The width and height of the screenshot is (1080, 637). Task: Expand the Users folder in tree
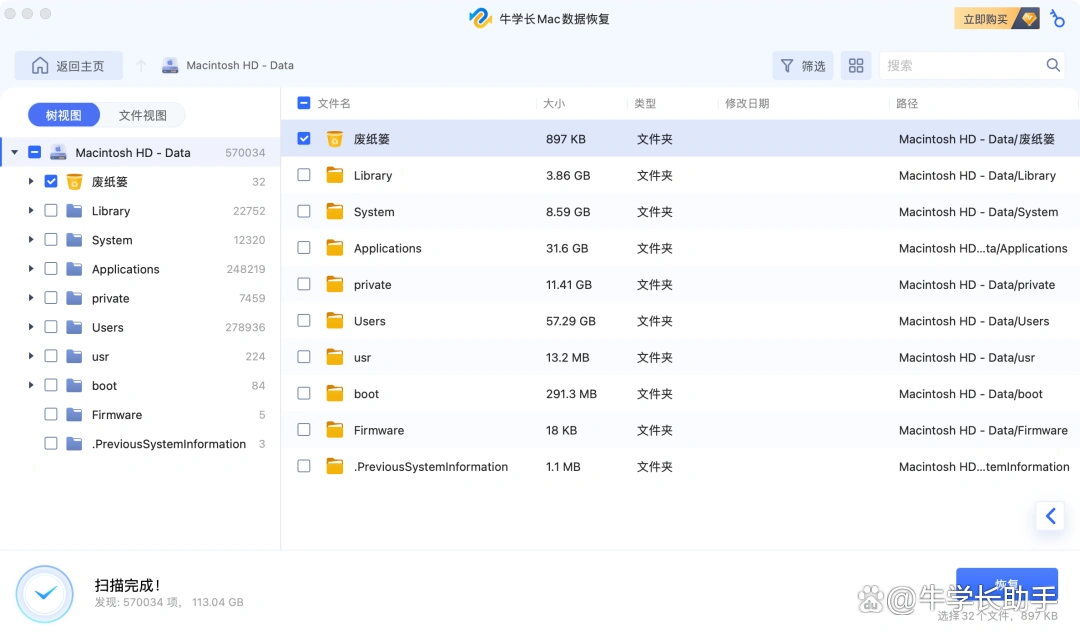tap(31, 327)
